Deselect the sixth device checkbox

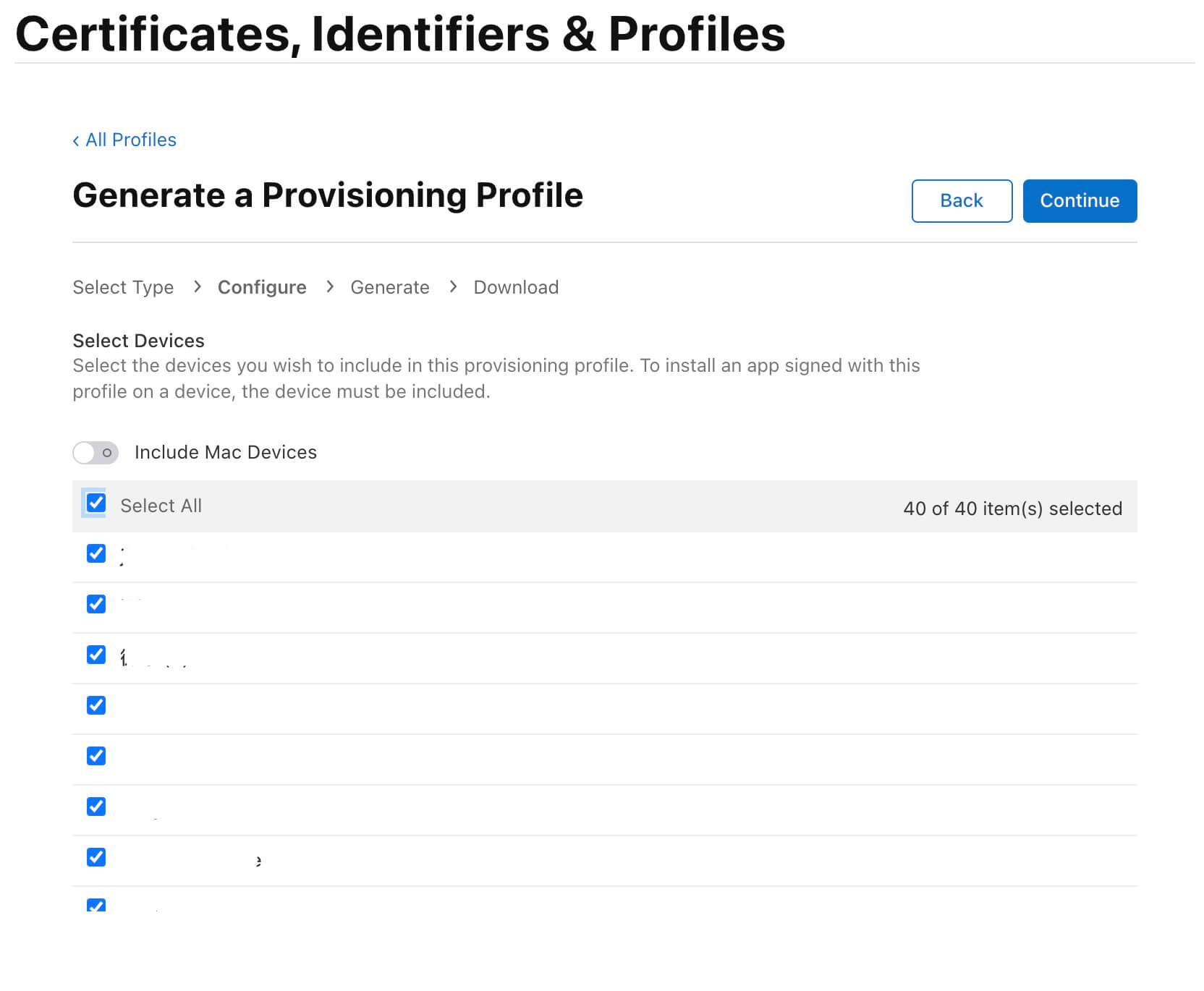(x=96, y=807)
